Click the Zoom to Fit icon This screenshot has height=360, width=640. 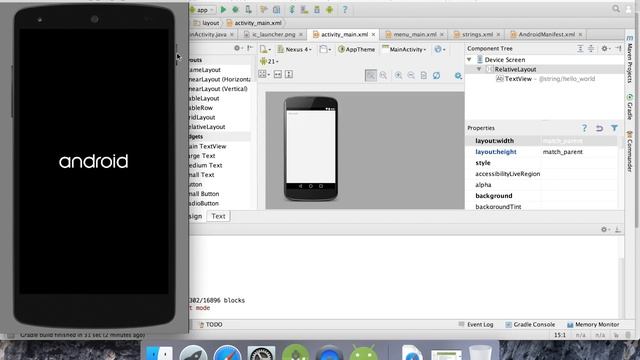[371, 75]
